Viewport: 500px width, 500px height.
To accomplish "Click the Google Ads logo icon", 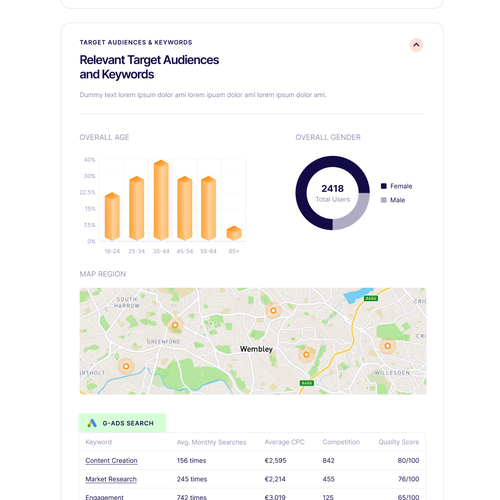I will pos(92,423).
